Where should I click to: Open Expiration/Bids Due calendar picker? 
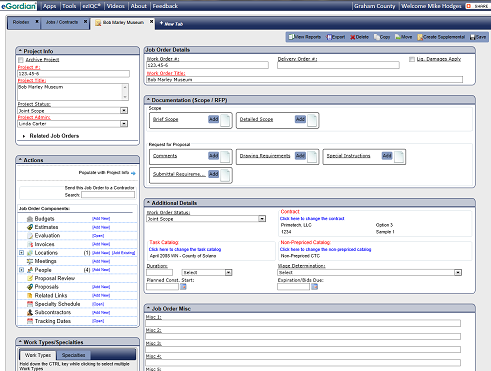[314, 287]
